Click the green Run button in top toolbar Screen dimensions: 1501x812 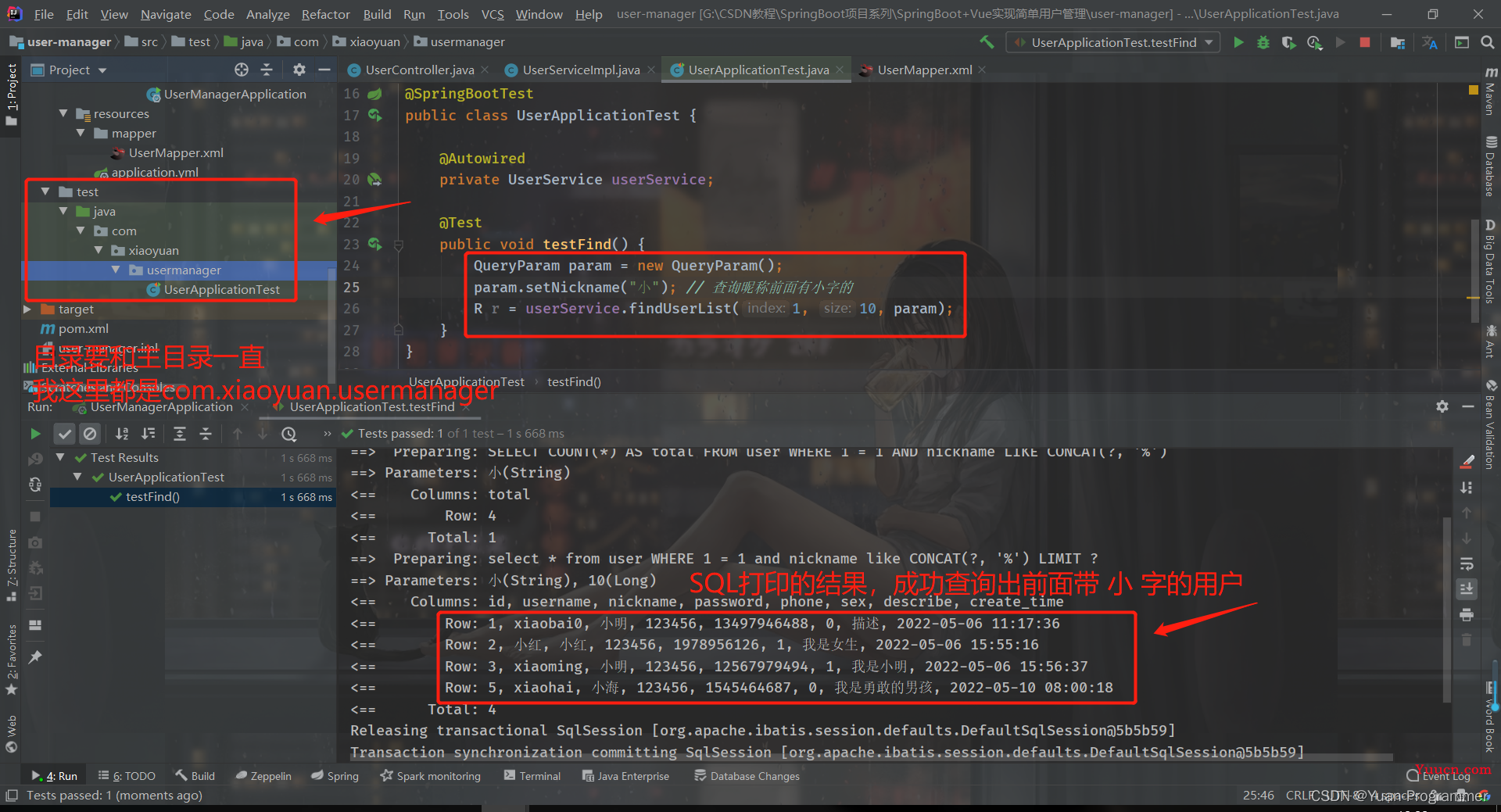(x=1238, y=42)
